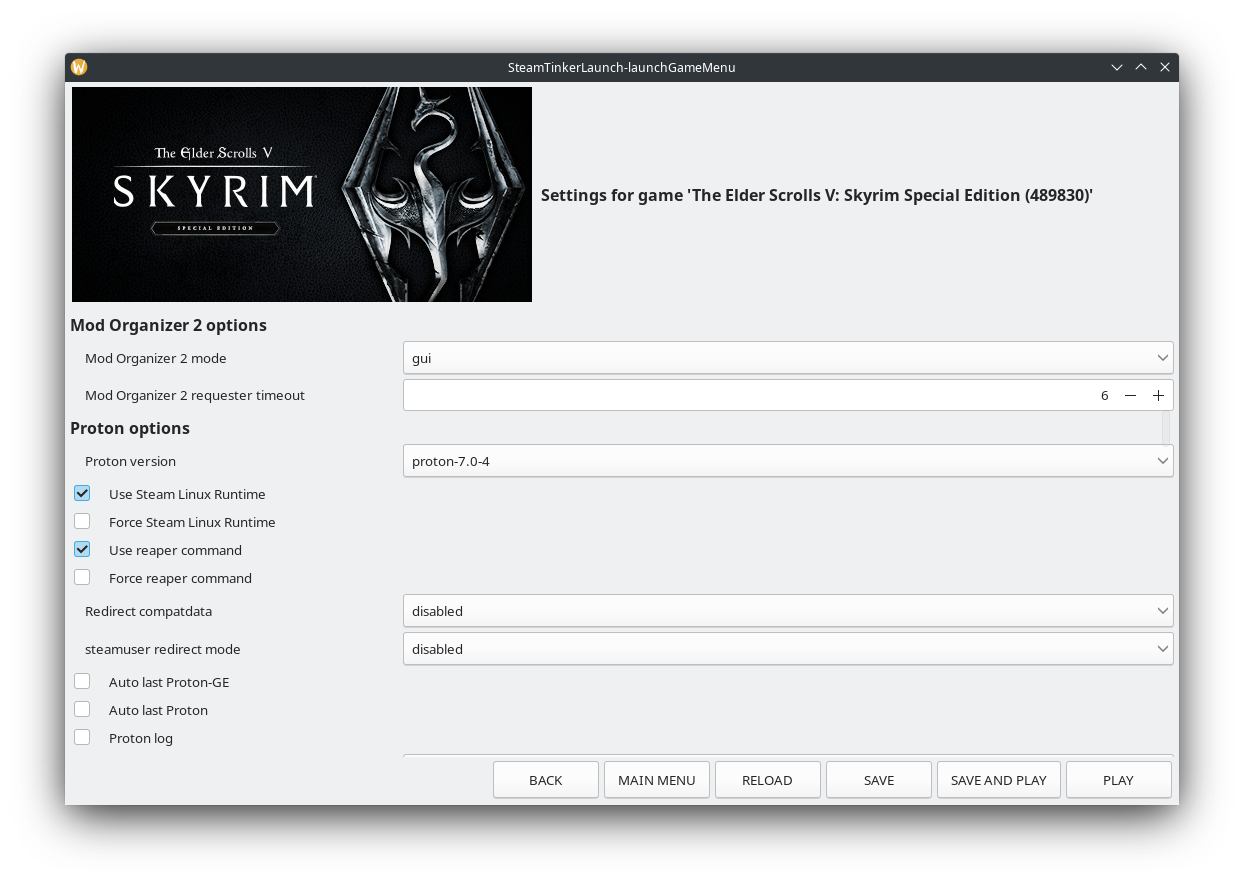Click the 'Settings for game' title text

[x=817, y=195]
